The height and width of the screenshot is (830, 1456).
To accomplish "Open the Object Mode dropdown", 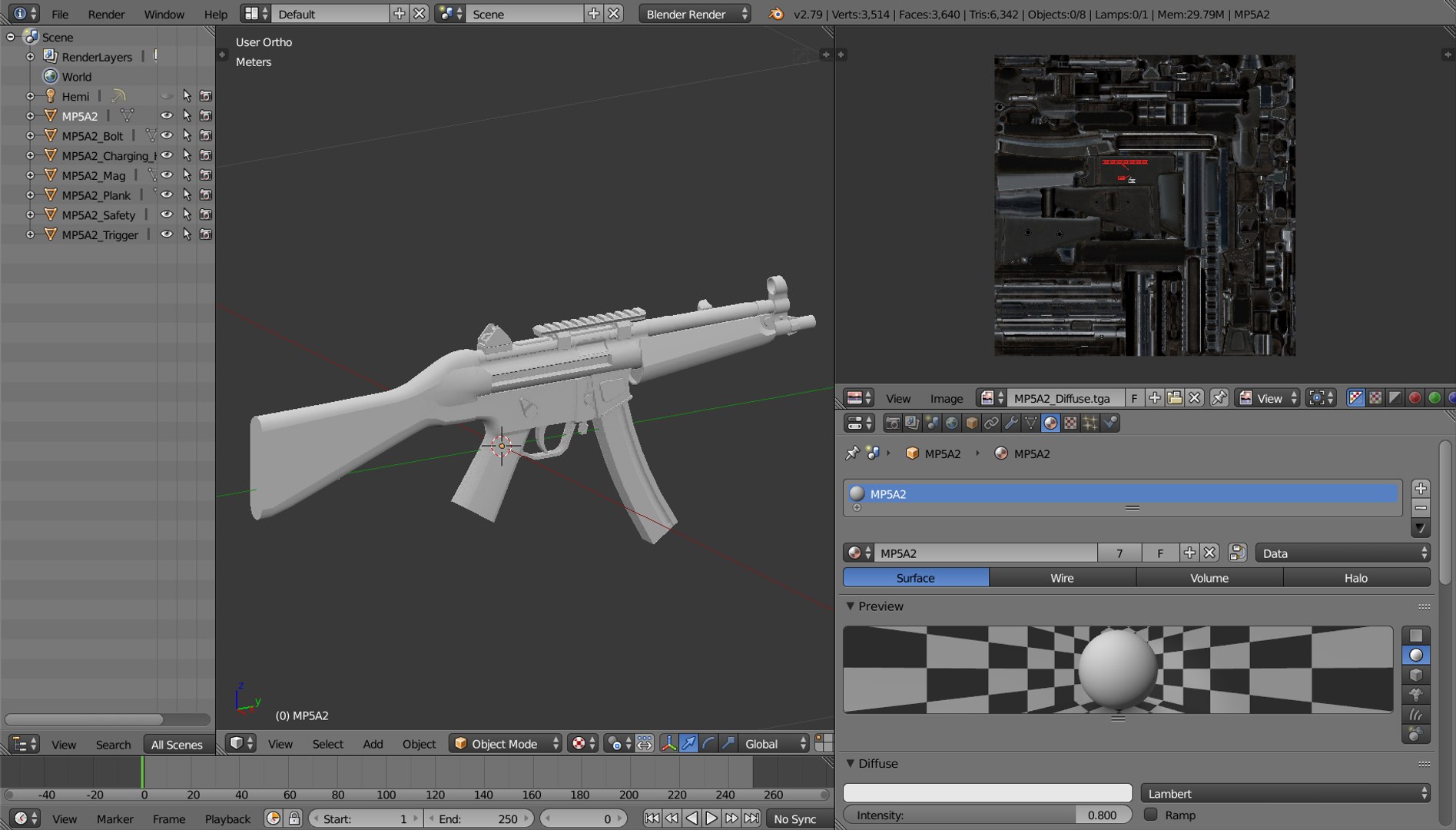I will coord(506,743).
